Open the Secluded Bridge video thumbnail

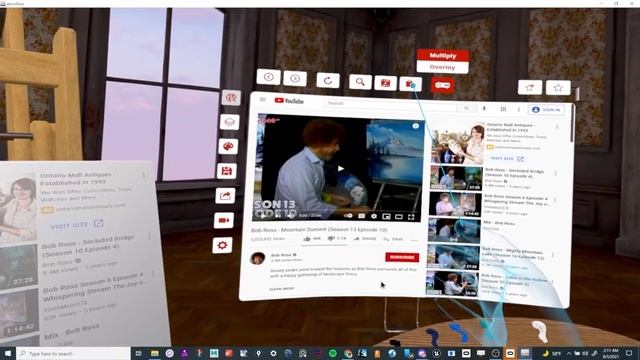(x=456, y=178)
